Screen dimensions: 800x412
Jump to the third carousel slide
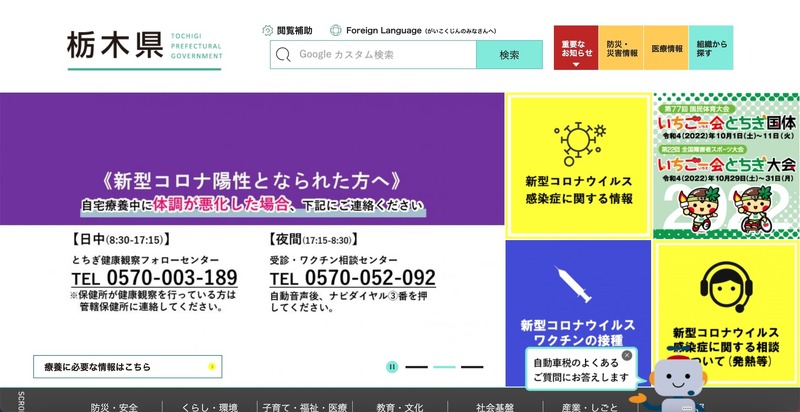tap(471, 367)
